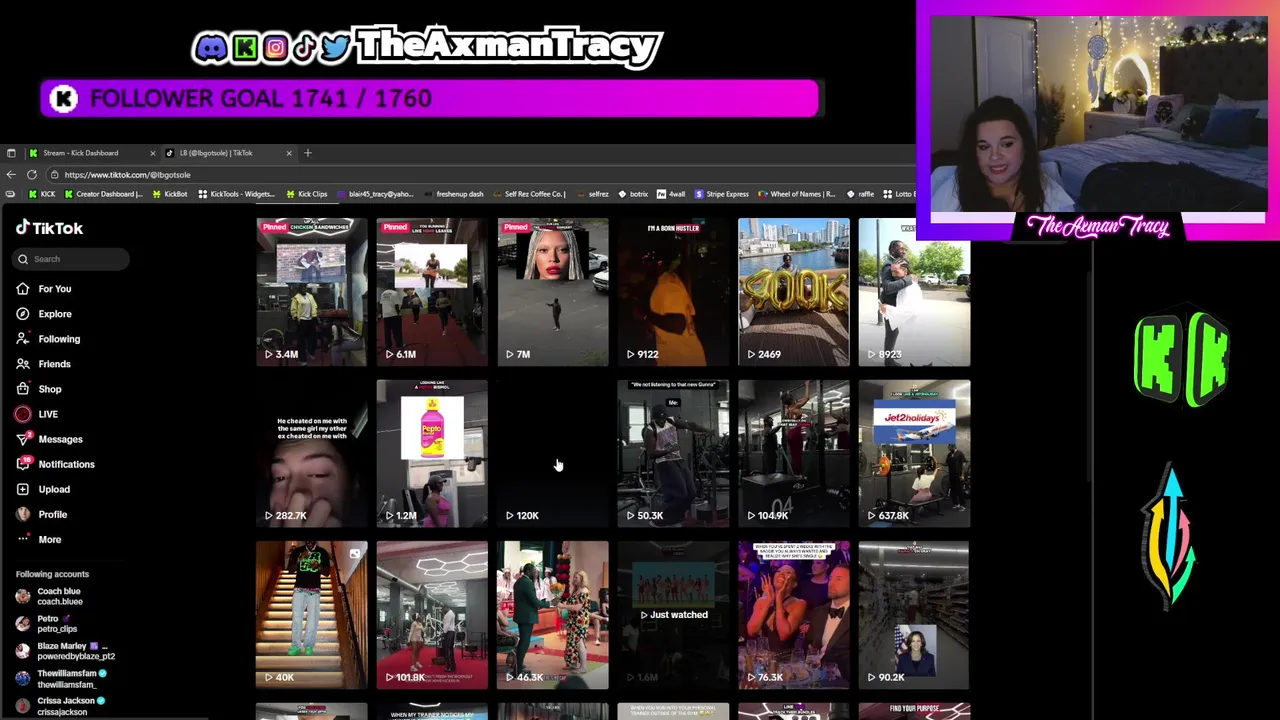The width and height of the screenshot is (1280, 720).
Task: Open the Just watched video
Action: 673,615
